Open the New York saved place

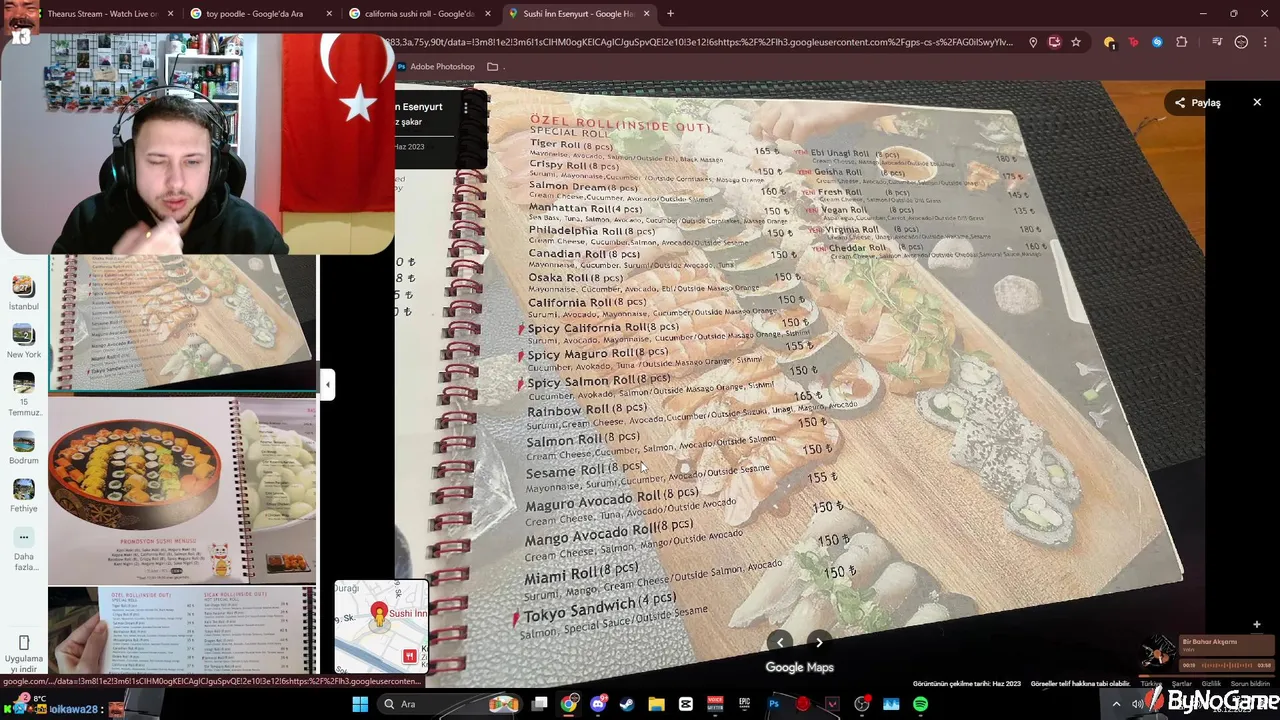tap(23, 341)
